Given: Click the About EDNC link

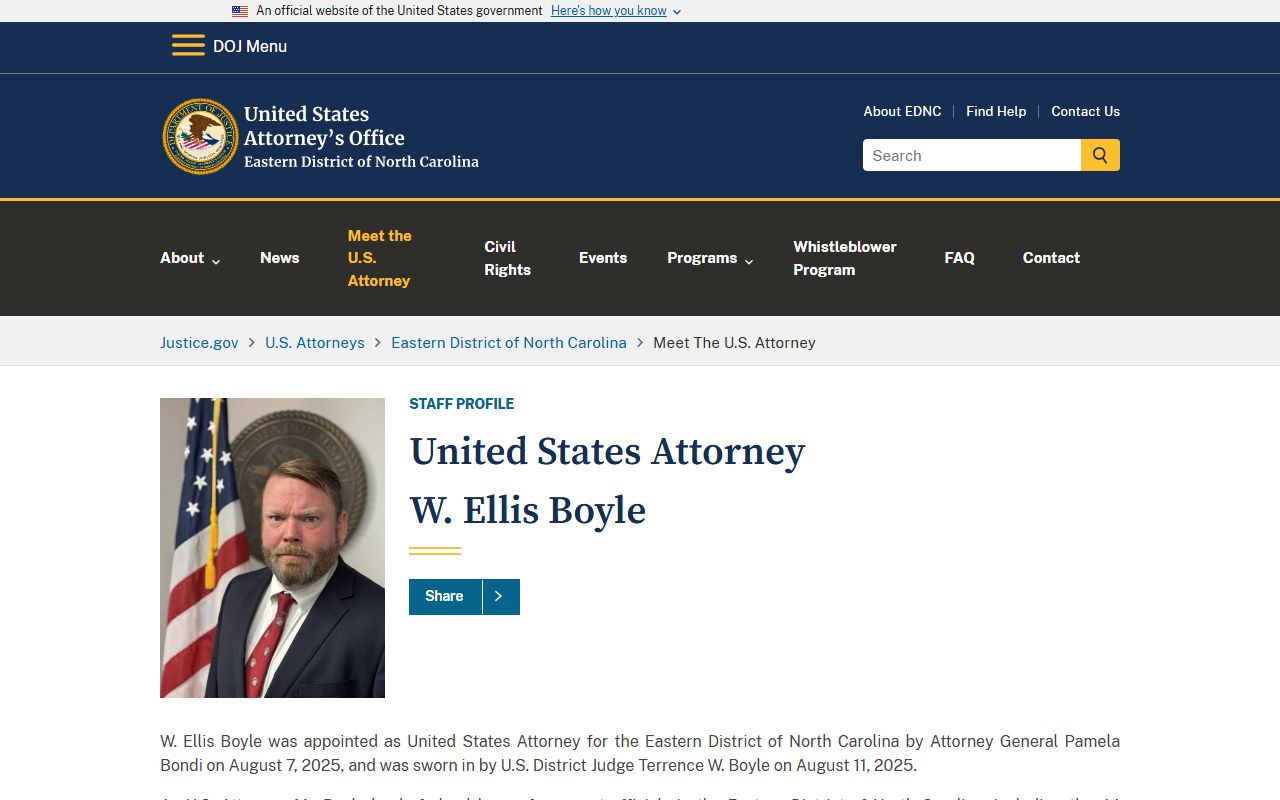Looking at the screenshot, I should 902,111.
